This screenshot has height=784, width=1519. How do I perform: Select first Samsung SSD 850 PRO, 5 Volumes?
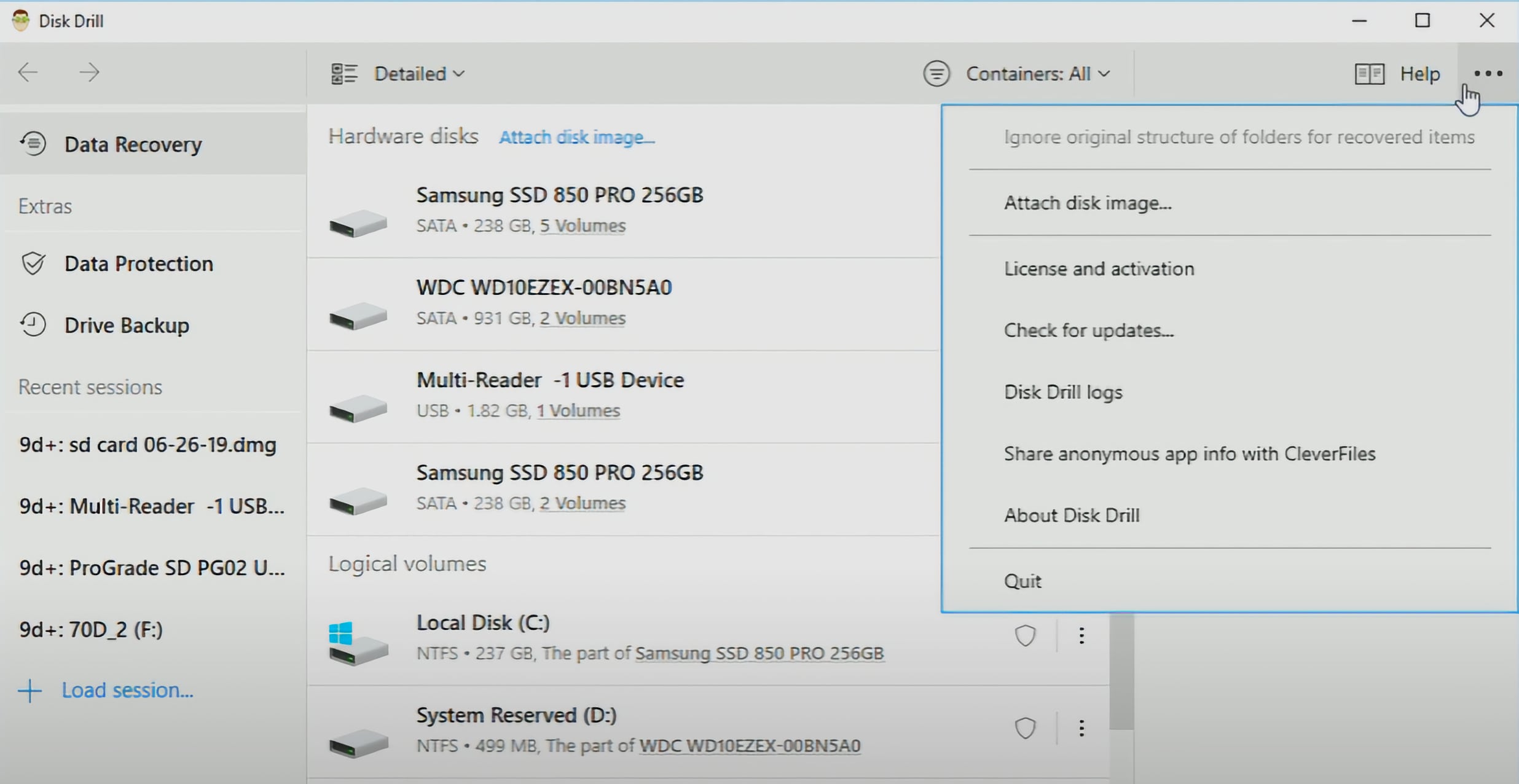(x=624, y=211)
